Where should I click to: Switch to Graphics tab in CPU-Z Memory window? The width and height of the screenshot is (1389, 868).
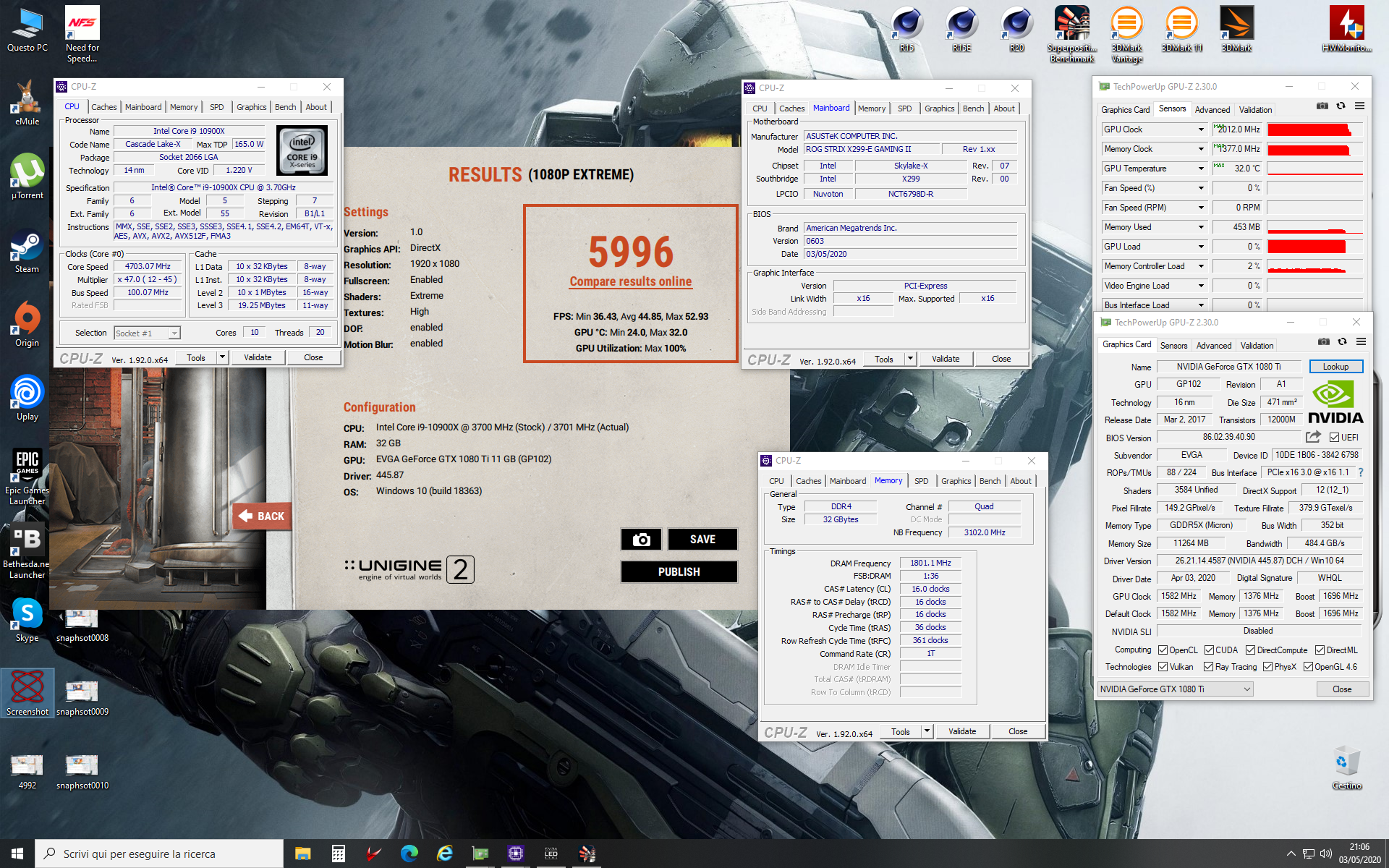(956, 481)
